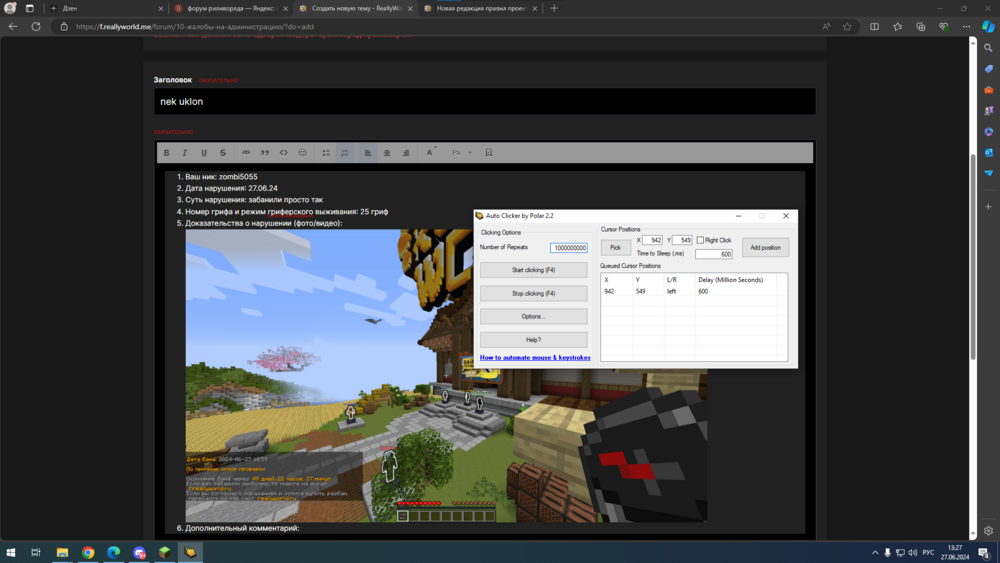Click the browser address bar URL
The width and height of the screenshot is (1000, 563).
coord(195,27)
